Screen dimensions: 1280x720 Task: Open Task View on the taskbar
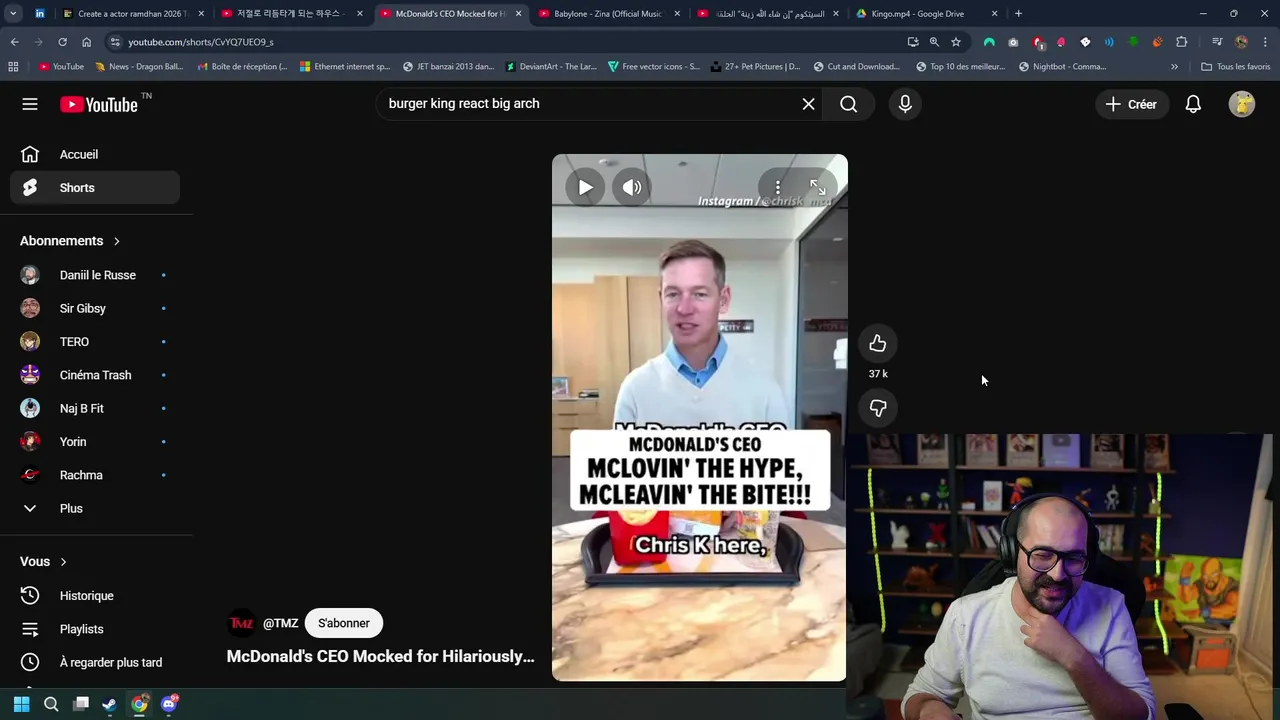pyautogui.click(x=81, y=704)
